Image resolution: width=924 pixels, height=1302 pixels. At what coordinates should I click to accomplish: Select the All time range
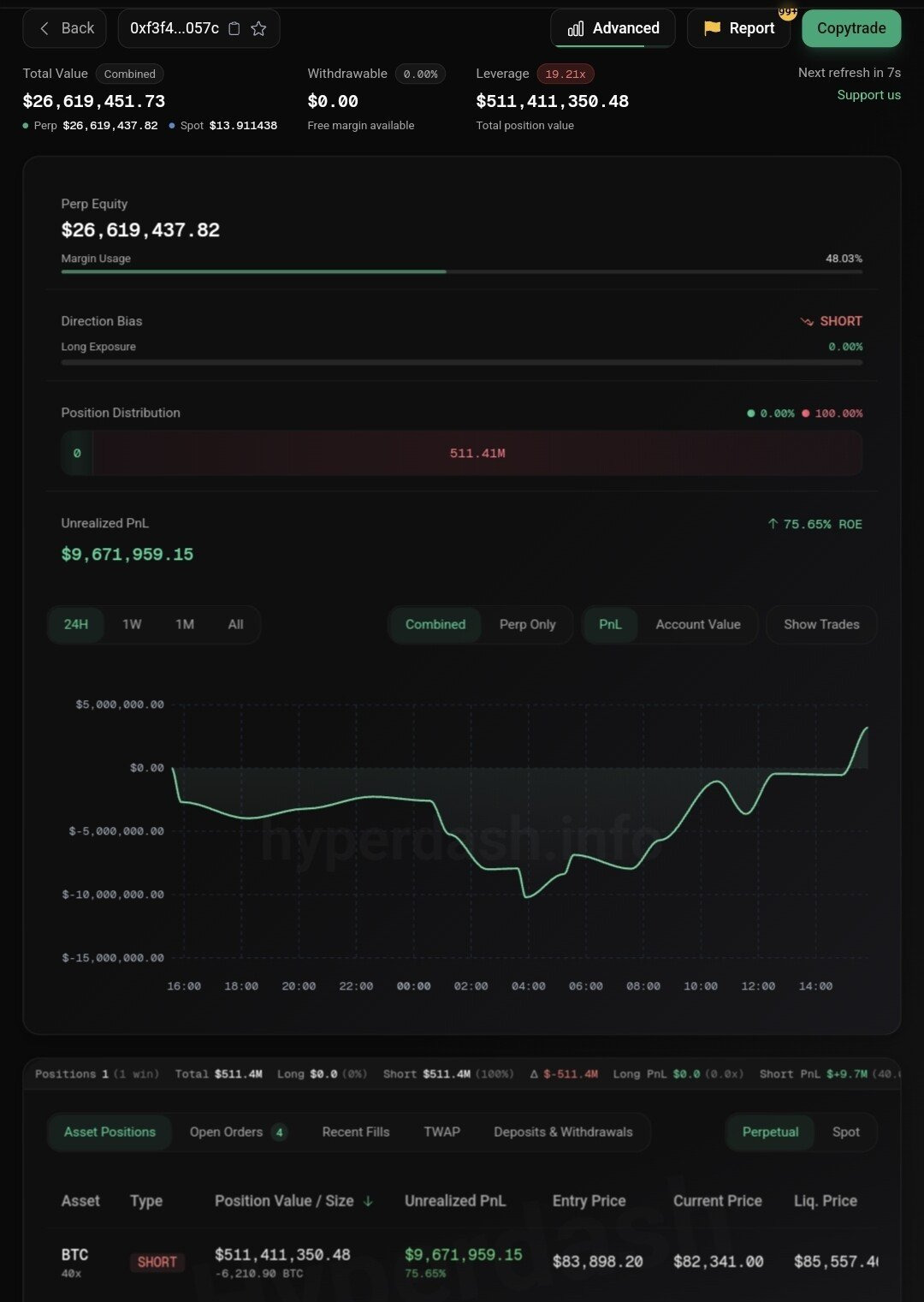pyautogui.click(x=235, y=624)
